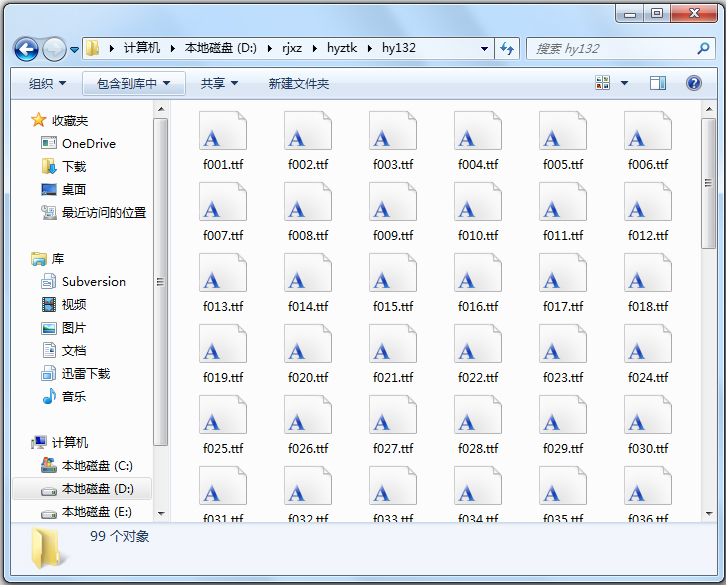
Task: Open OneDrive in the navigation pane
Action: point(88,143)
